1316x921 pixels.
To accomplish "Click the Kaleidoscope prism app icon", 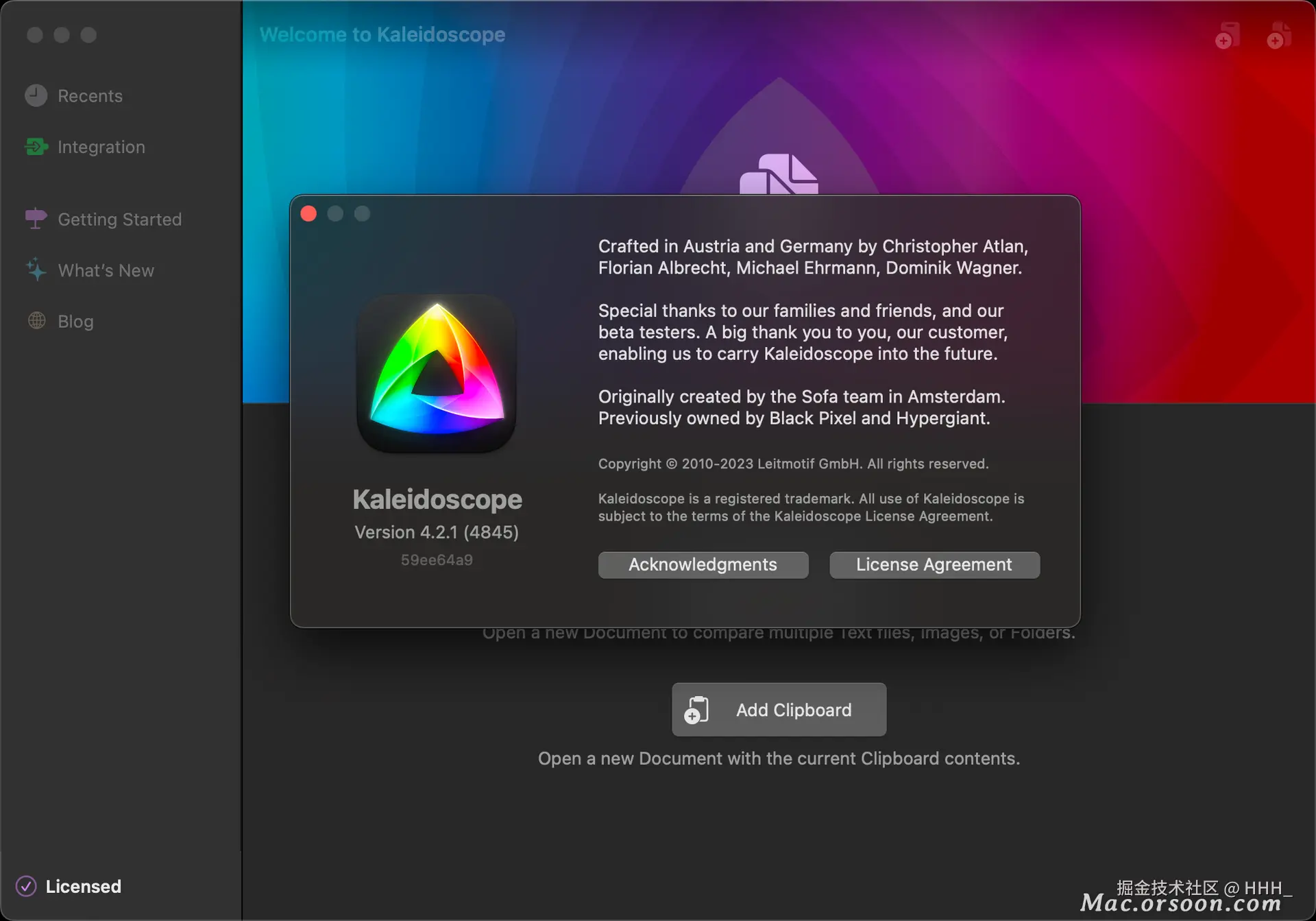I will (x=437, y=373).
